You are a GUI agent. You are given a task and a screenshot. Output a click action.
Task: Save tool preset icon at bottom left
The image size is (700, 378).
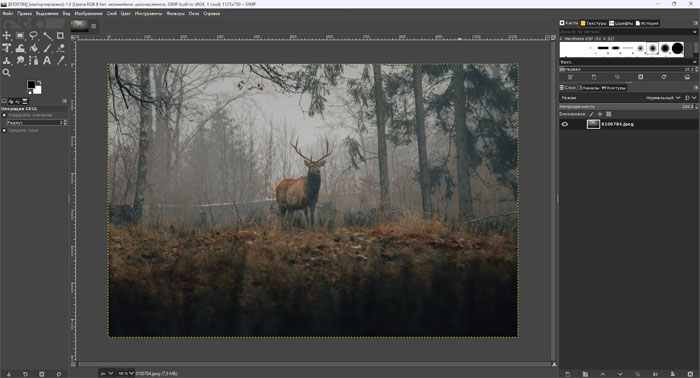point(8,374)
